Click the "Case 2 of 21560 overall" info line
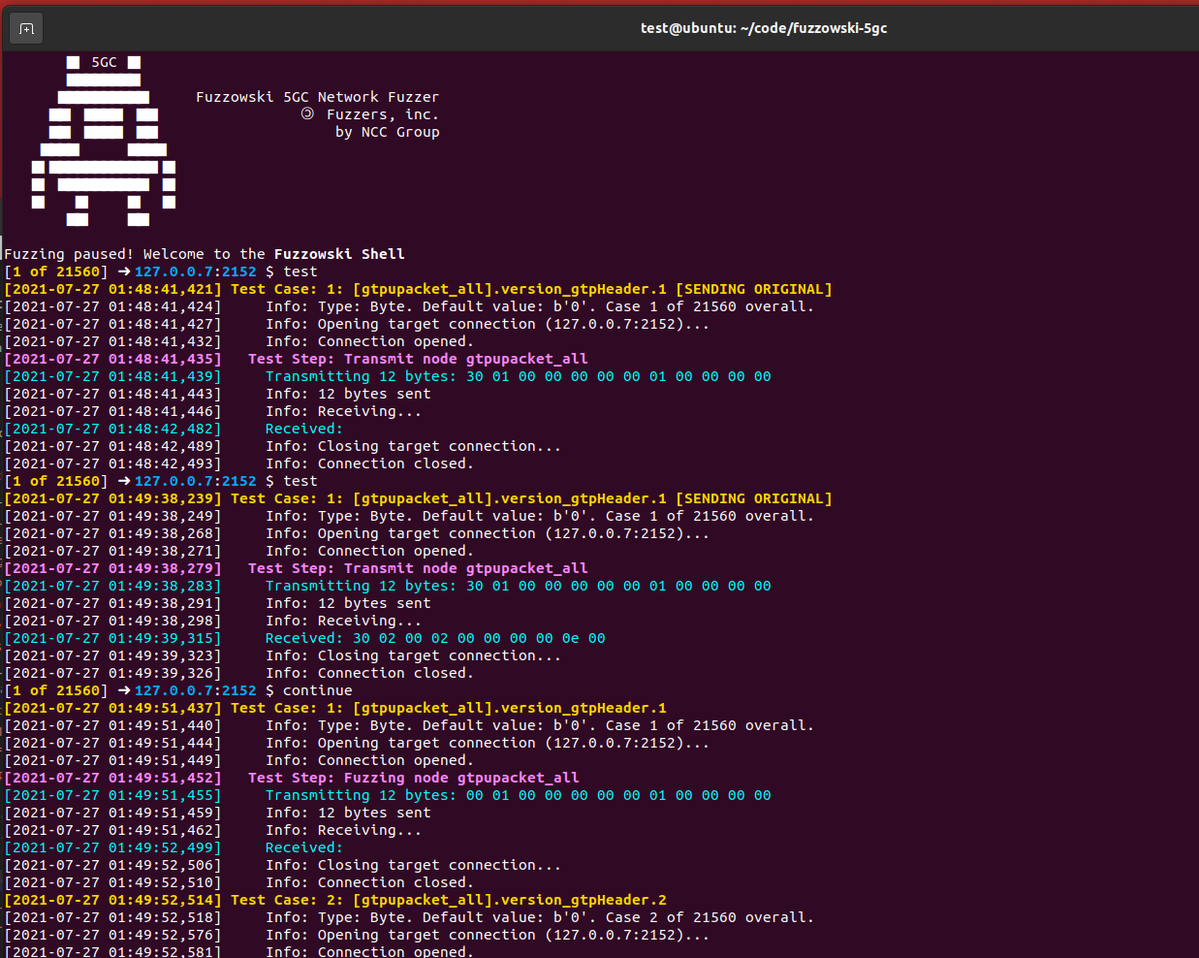This screenshot has height=958, width=1199. click(539, 917)
